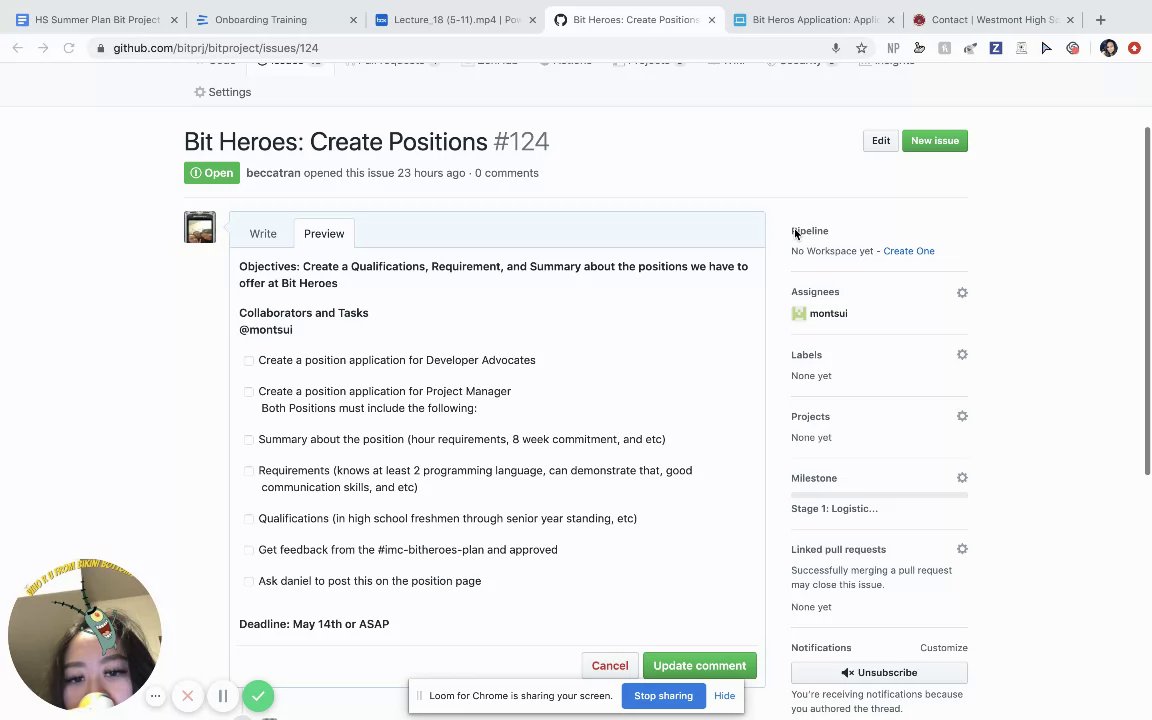Click the Projects gear icon in sidebar
Viewport: 1152px width, 720px height.
[x=962, y=417]
